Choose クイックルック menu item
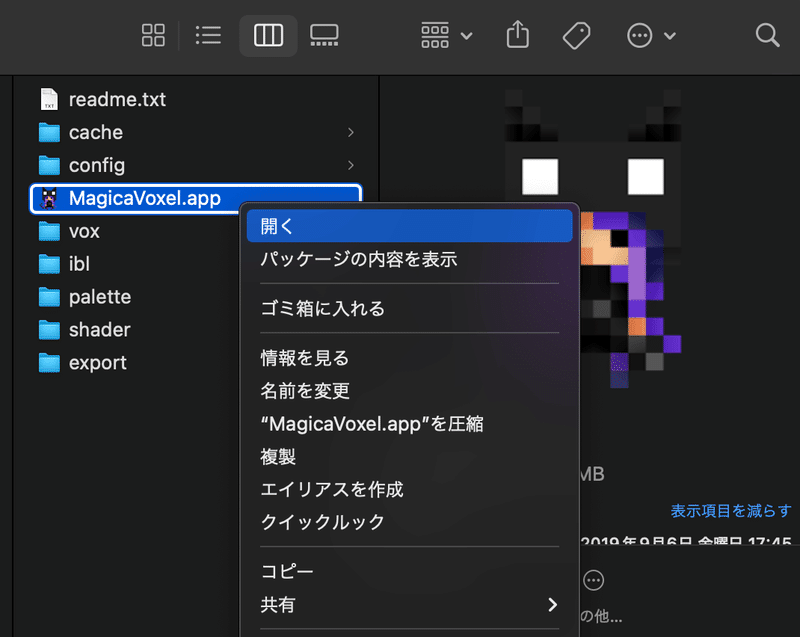This screenshot has width=800, height=637. (x=409, y=522)
